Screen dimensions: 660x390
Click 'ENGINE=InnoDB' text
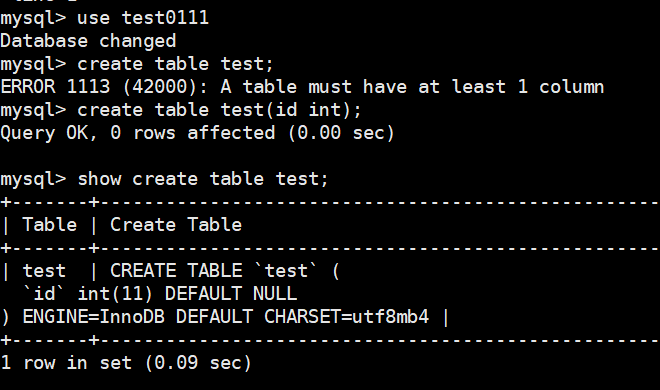click(93, 317)
